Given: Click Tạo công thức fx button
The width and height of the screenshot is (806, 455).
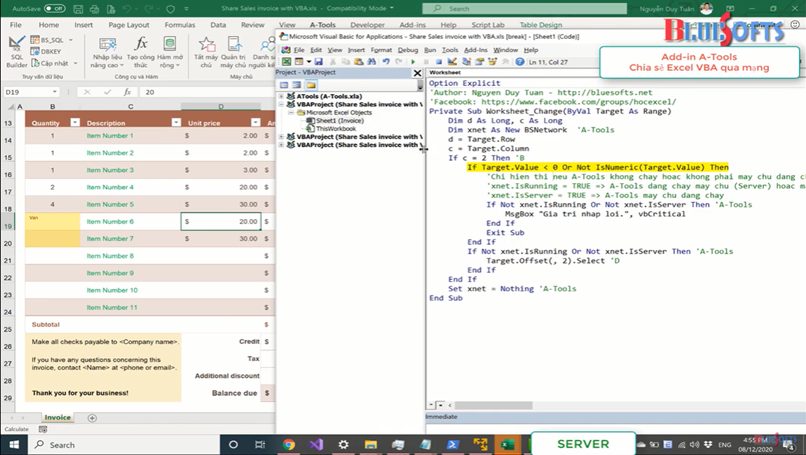Looking at the screenshot, I should (140, 52).
